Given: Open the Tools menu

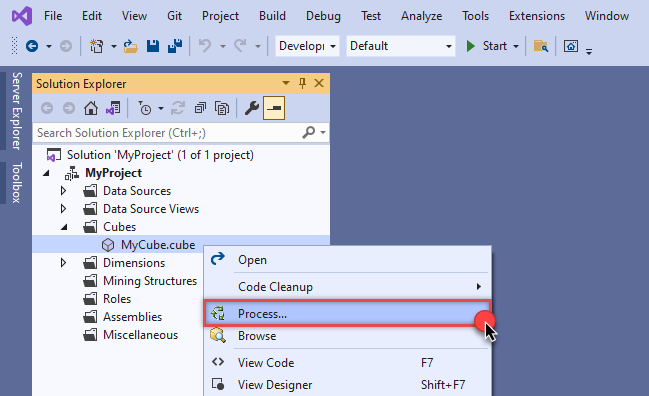Looking at the screenshot, I should tap(475, 16).
